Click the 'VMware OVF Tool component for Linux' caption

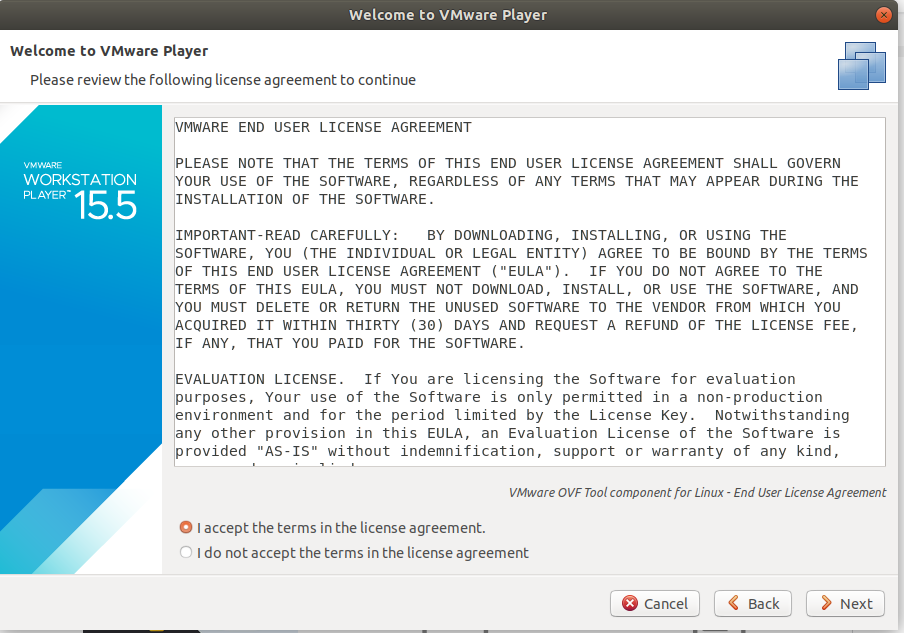point(698,492)
